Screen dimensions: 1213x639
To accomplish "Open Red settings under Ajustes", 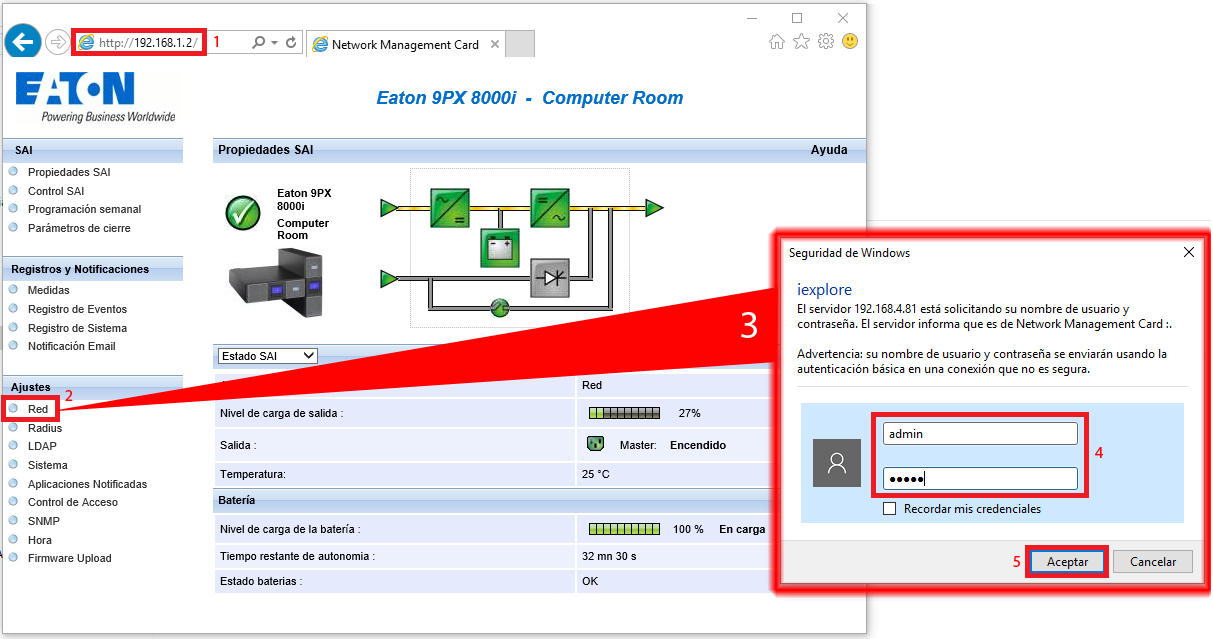I will click(38, 409).
